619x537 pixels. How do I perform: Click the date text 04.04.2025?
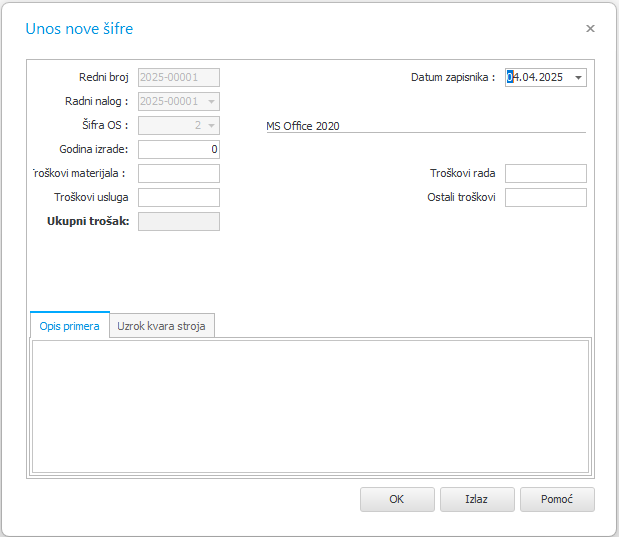coord(535,77)
